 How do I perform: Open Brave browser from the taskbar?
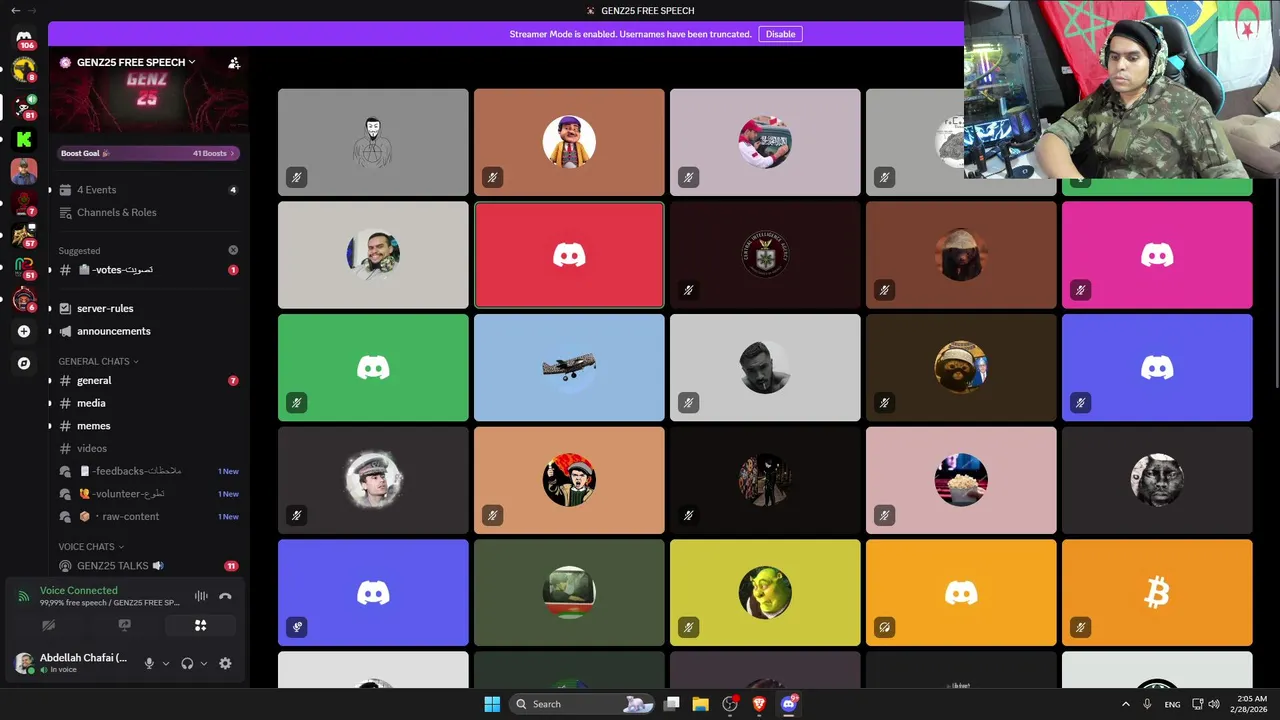759,704
